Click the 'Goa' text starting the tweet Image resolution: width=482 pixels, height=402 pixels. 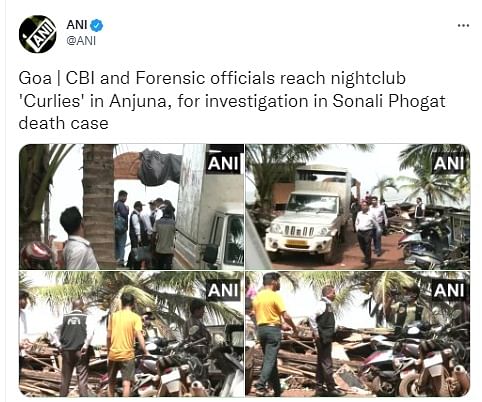(x=35, y=78)
